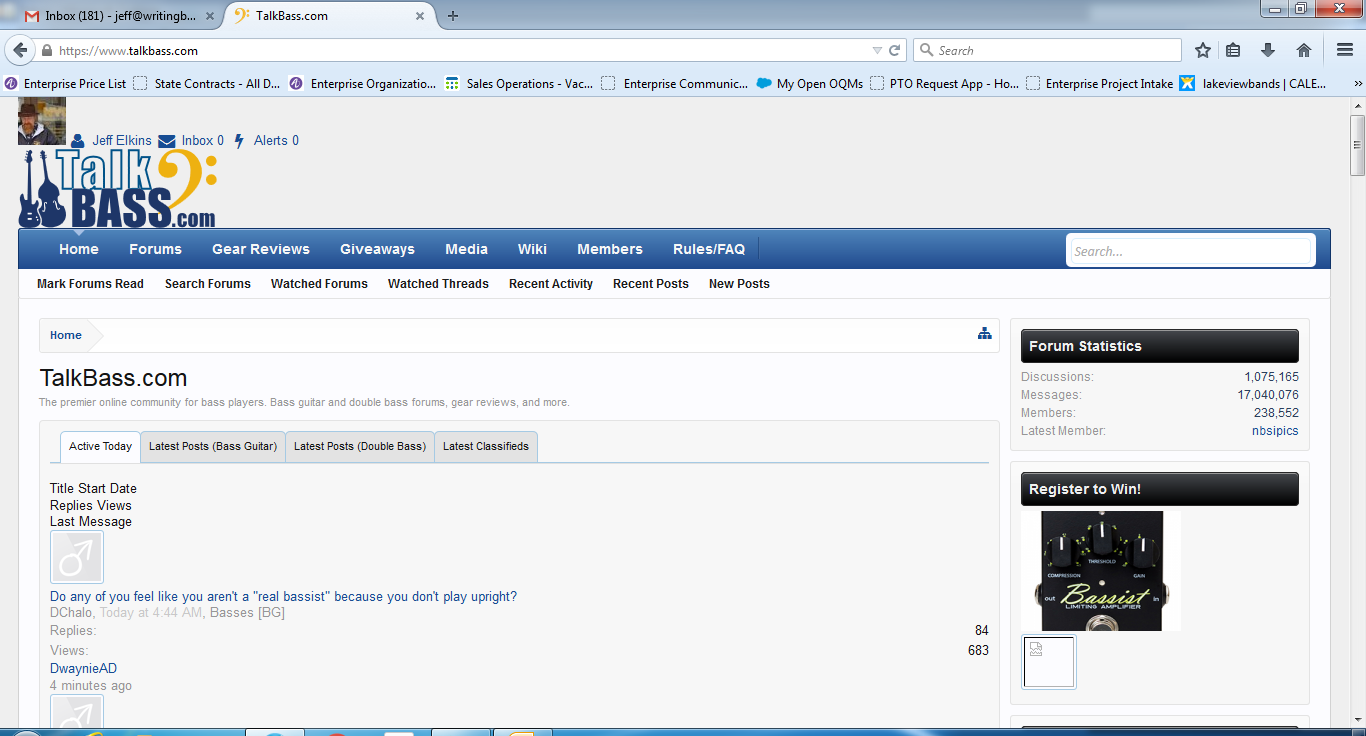
Task: Open Watched Threads
Action: point(438,284)
